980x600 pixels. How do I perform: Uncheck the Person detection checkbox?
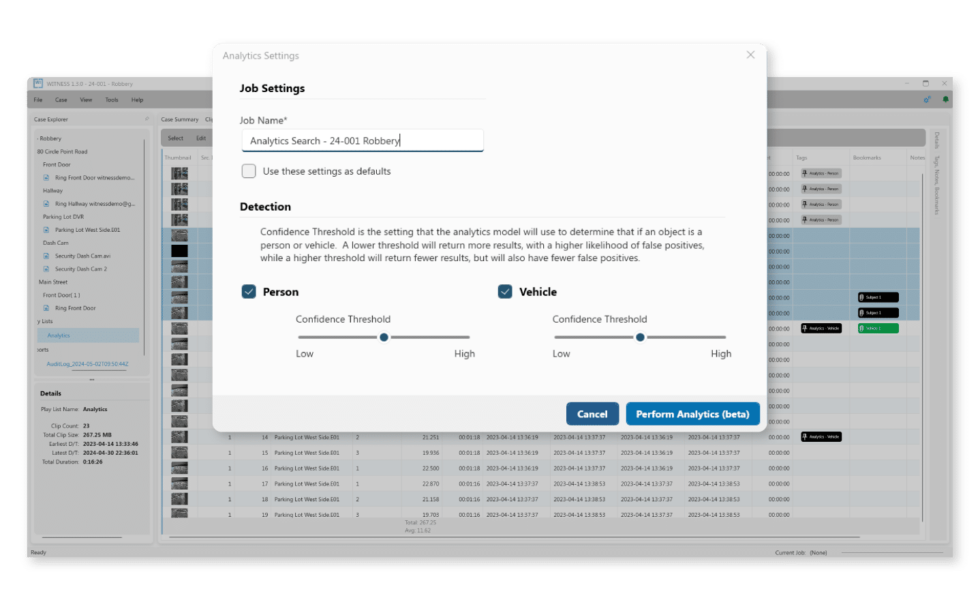[249, 292]
